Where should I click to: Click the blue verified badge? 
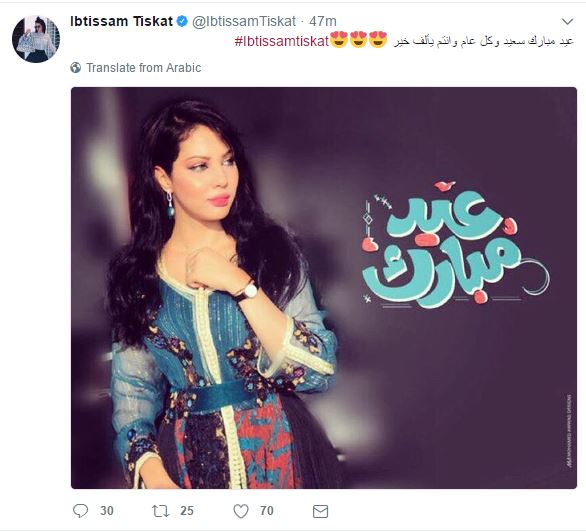tap(182, 21)
